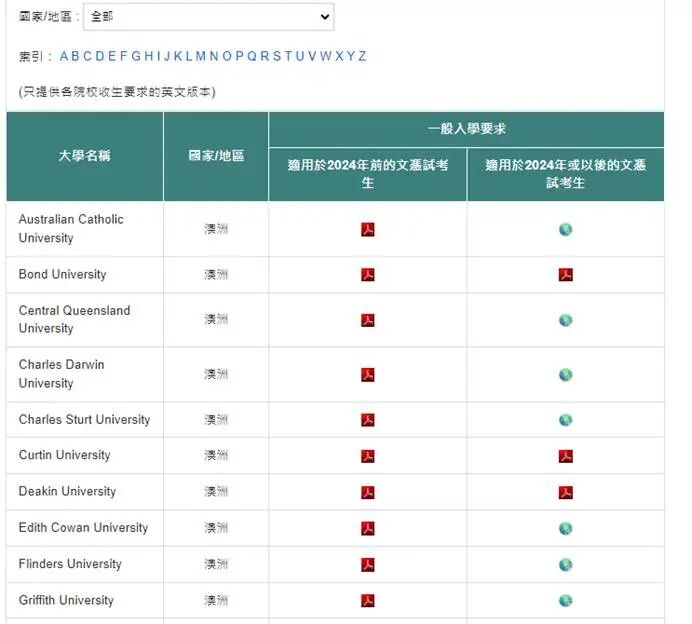Open the 國家/地區 dropdown showing 全部
The height and width of the screenshot is (624, 692).
tap(208, 17)
